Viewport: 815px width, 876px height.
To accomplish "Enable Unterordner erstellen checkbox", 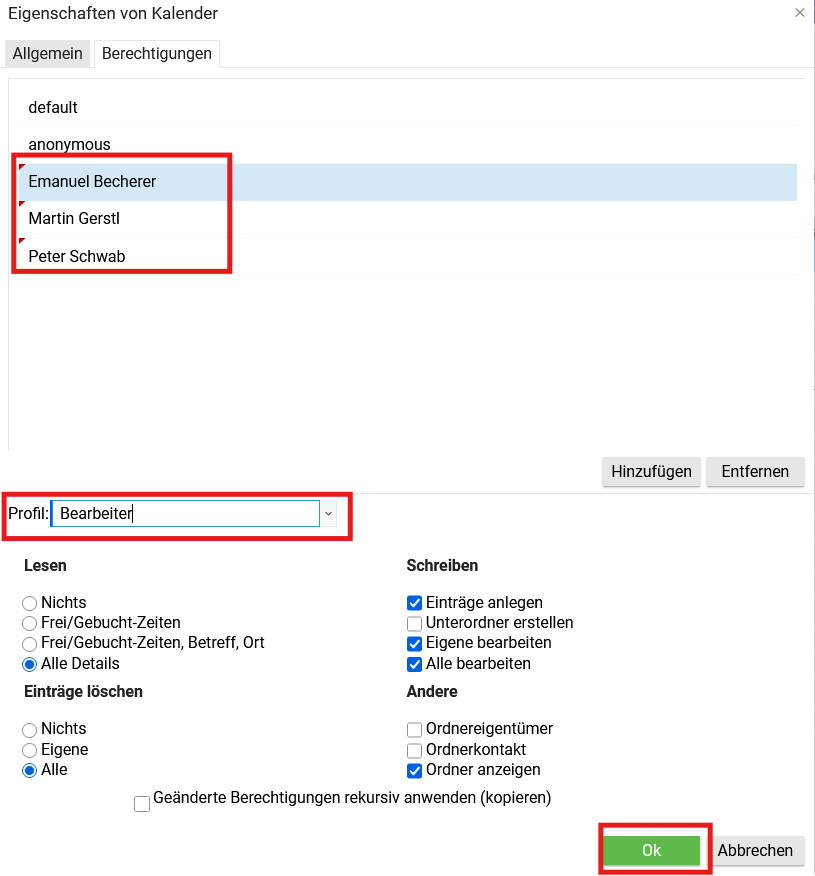I will click(415, 623).
